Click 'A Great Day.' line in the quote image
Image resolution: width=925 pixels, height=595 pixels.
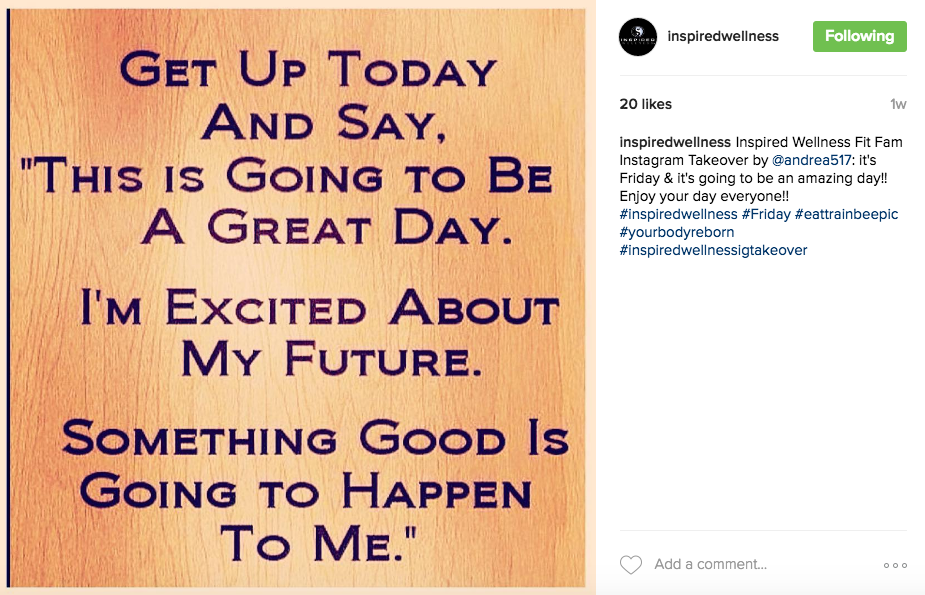tap(327, 227)
